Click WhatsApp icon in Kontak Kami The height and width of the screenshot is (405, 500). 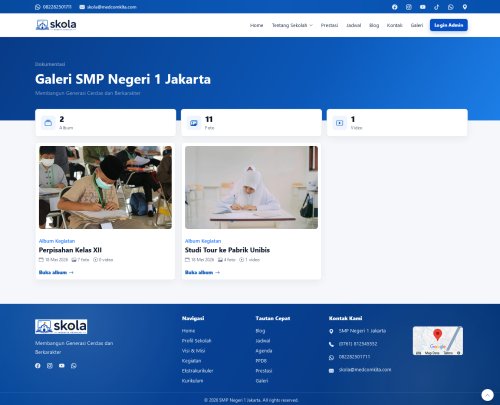(331, 357)
